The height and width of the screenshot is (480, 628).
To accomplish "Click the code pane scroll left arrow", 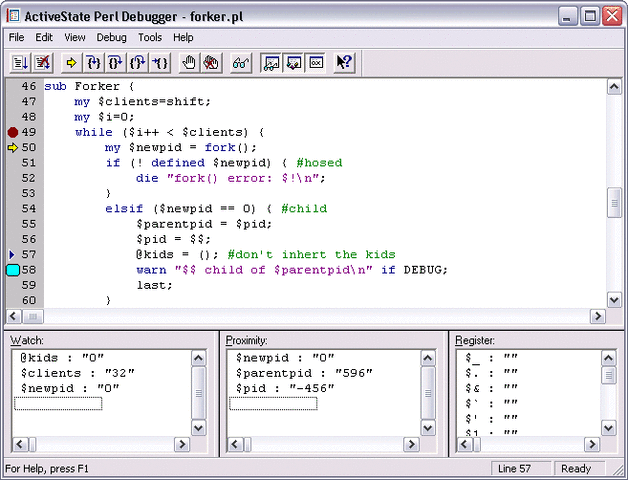I will [x=13, y=316].
